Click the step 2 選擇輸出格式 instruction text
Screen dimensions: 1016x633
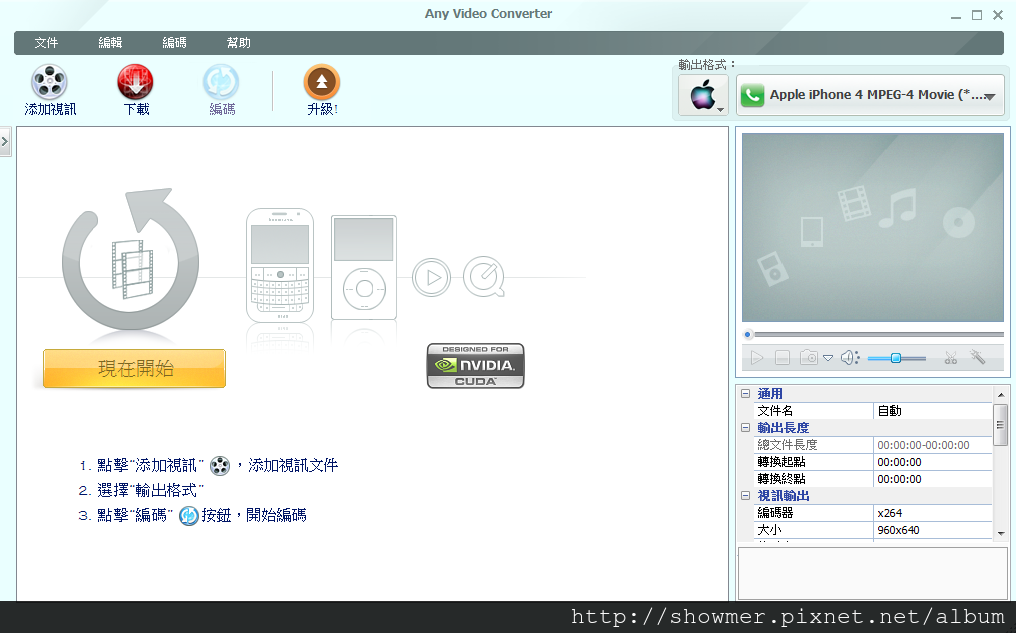tap(150, 490)
